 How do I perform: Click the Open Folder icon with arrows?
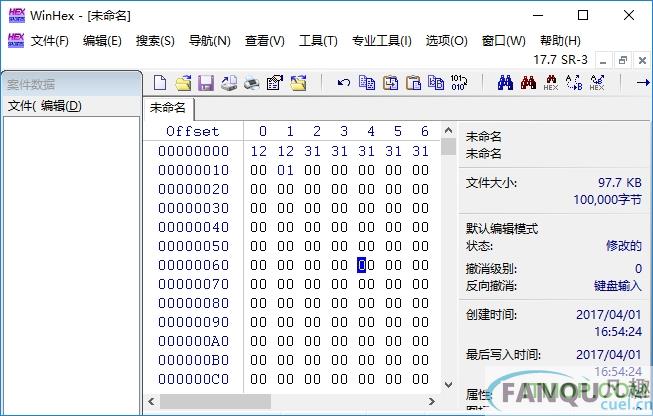coord(298,82)
